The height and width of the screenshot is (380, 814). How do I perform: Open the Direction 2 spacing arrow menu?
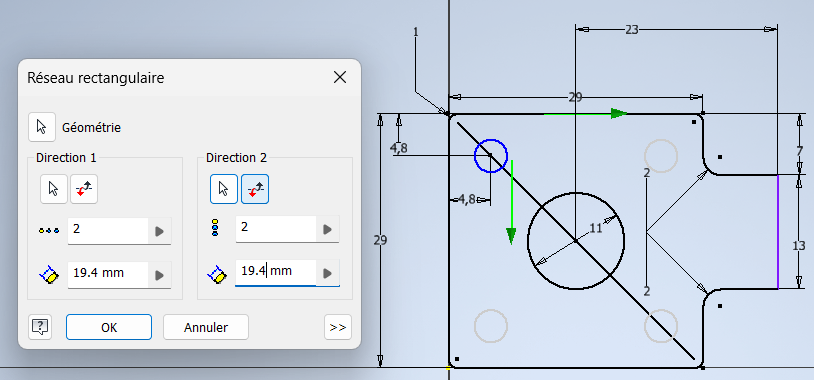(x=328, y=273)
